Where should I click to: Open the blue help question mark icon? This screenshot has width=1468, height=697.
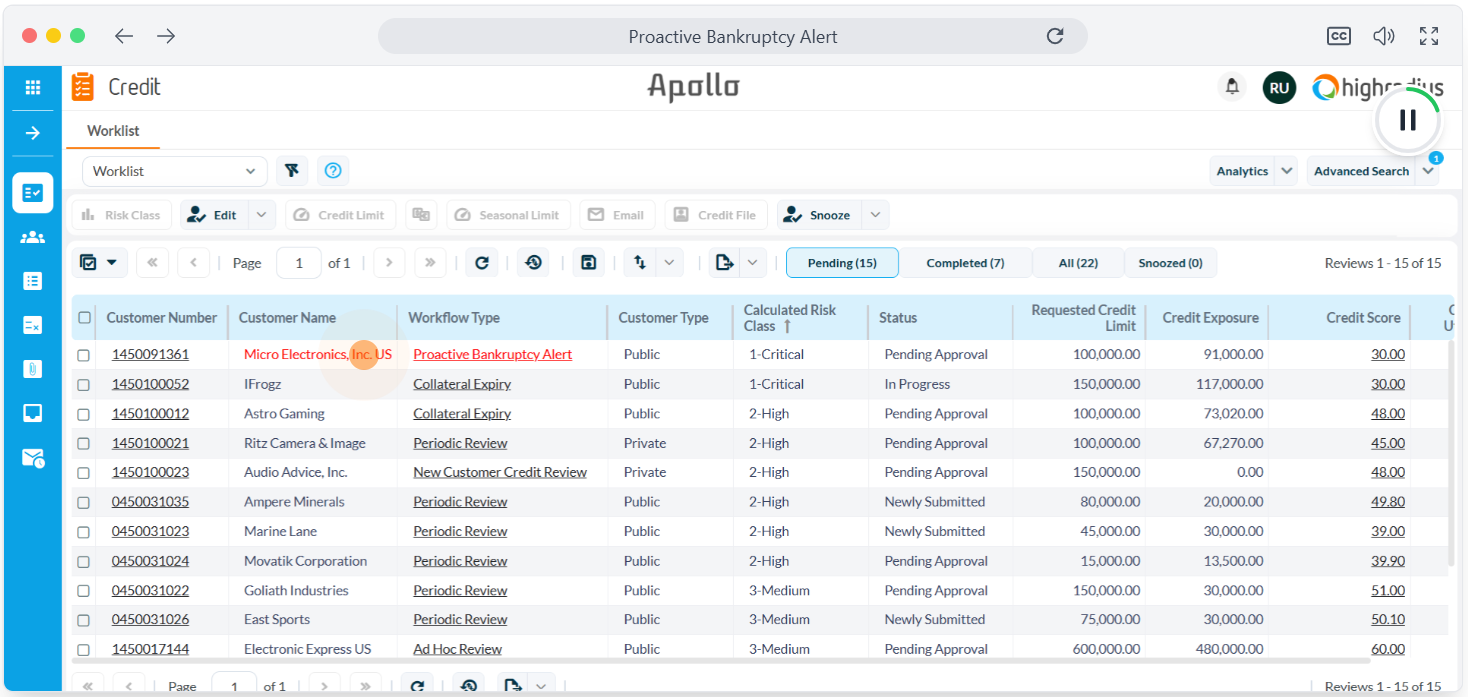333,171
